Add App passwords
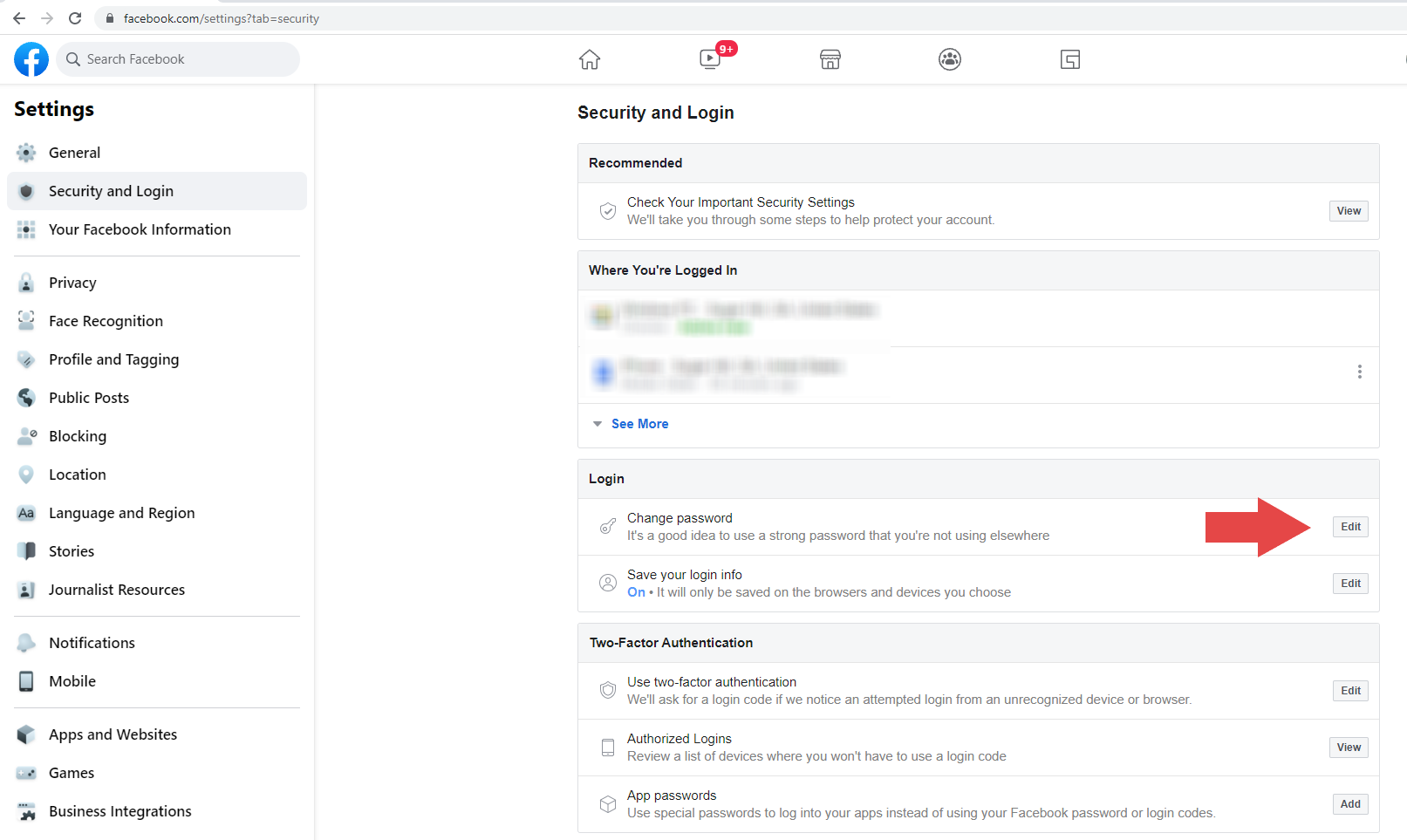This screenshot has height=840, width=1407. (x=1350, y=804)
